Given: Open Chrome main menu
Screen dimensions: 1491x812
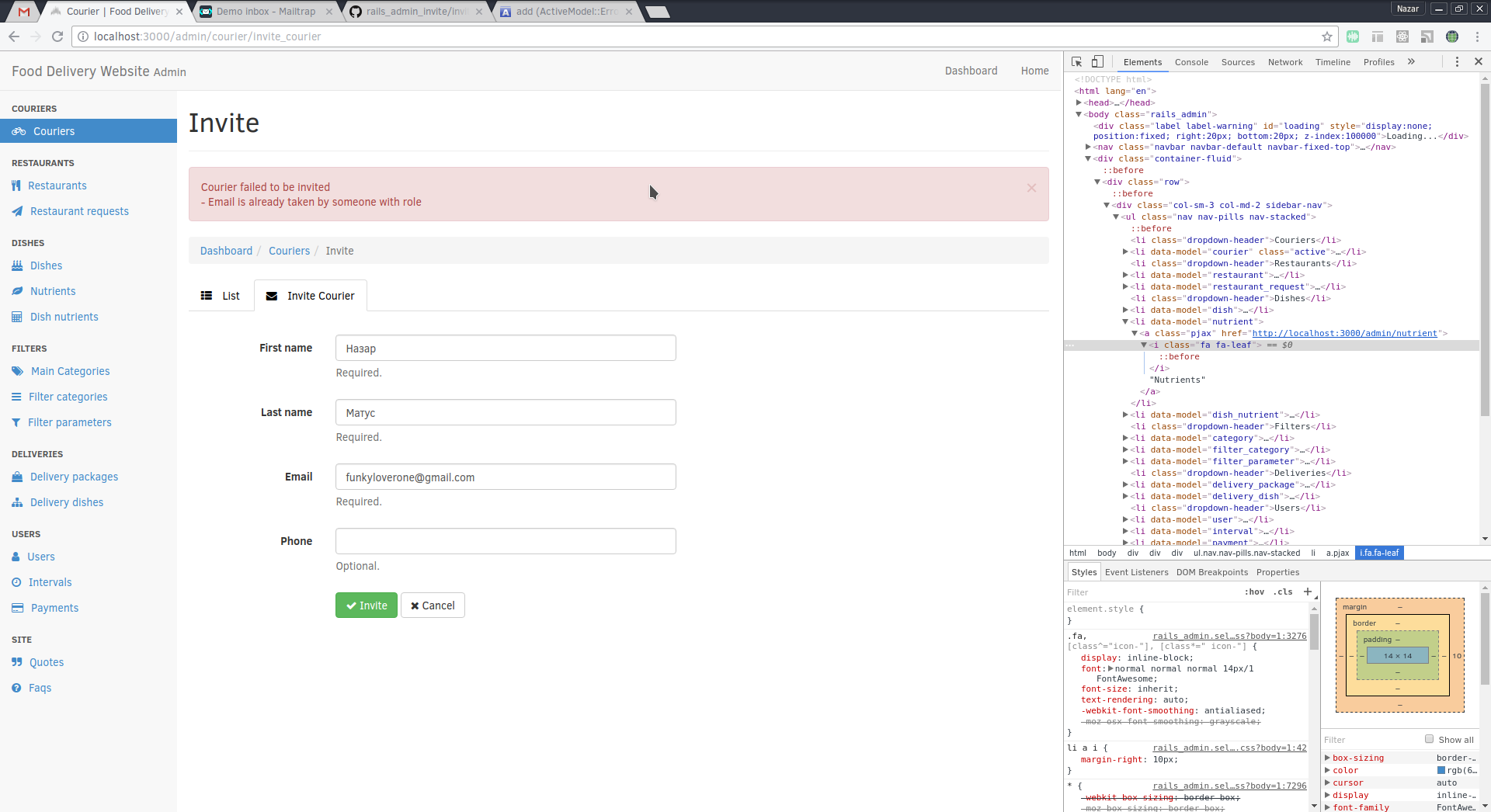Looking at the screenshot, I should [1477, 36].
